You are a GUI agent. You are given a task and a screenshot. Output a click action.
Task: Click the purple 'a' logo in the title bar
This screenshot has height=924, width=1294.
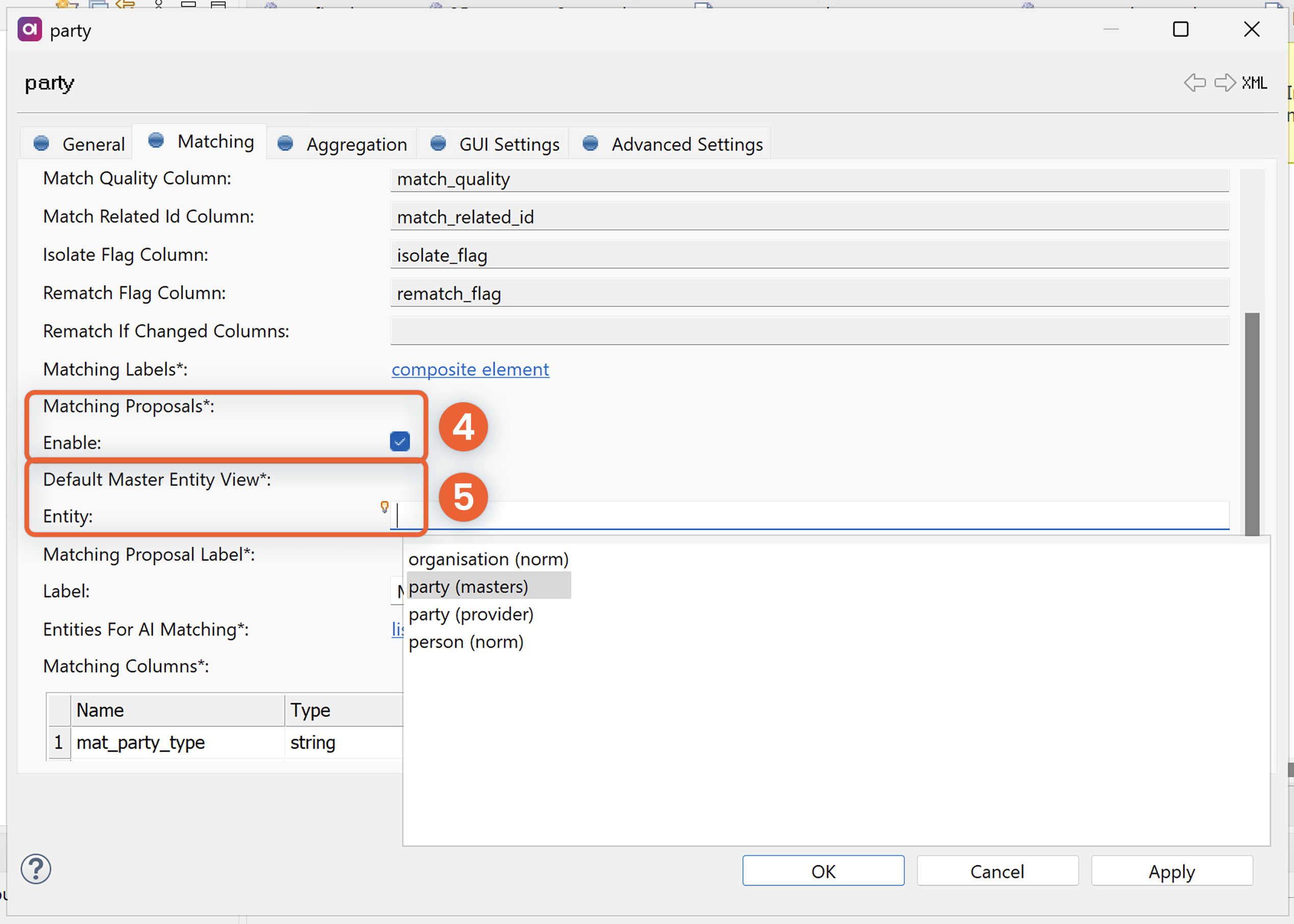29,30
